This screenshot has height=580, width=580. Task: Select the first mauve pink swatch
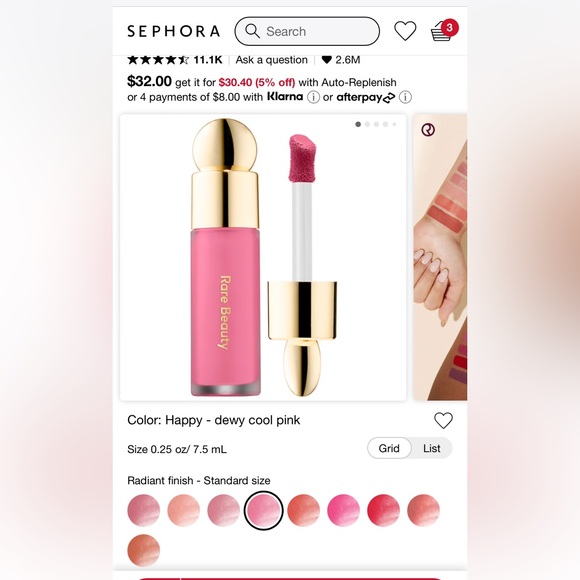[144, 510]
